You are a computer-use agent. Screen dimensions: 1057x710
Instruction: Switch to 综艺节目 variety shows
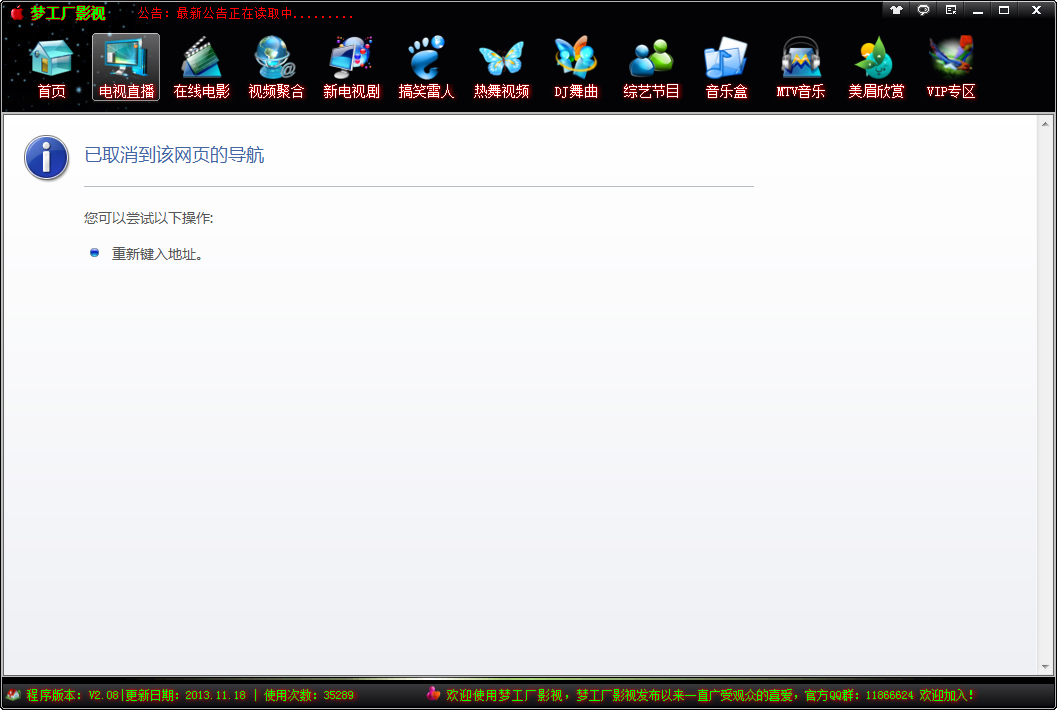[x=651, y=67]
